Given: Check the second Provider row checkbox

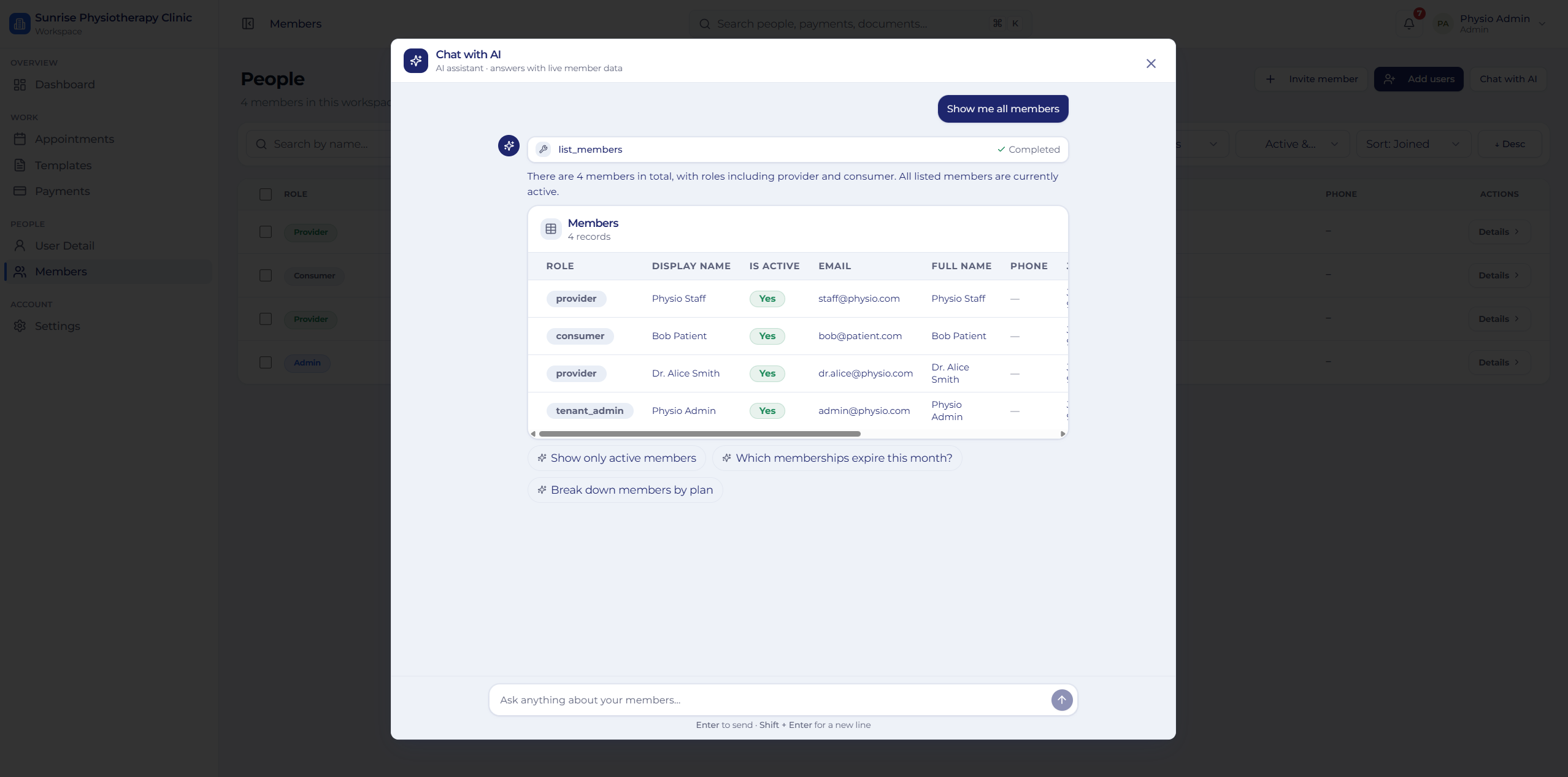Looking at the screenshot, I should (266, 319).
